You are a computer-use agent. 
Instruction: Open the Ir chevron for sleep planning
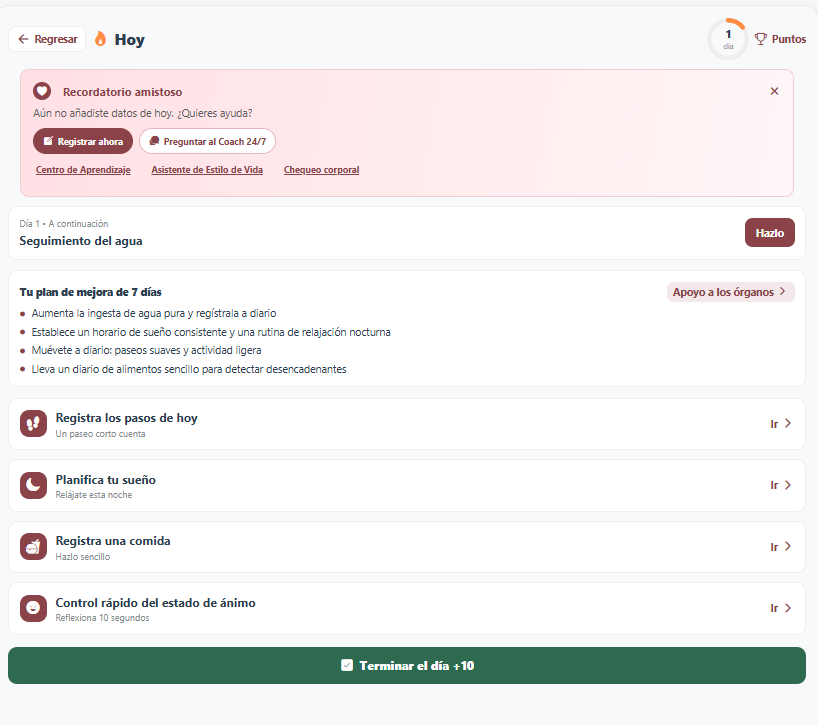[x=786, y=485]
